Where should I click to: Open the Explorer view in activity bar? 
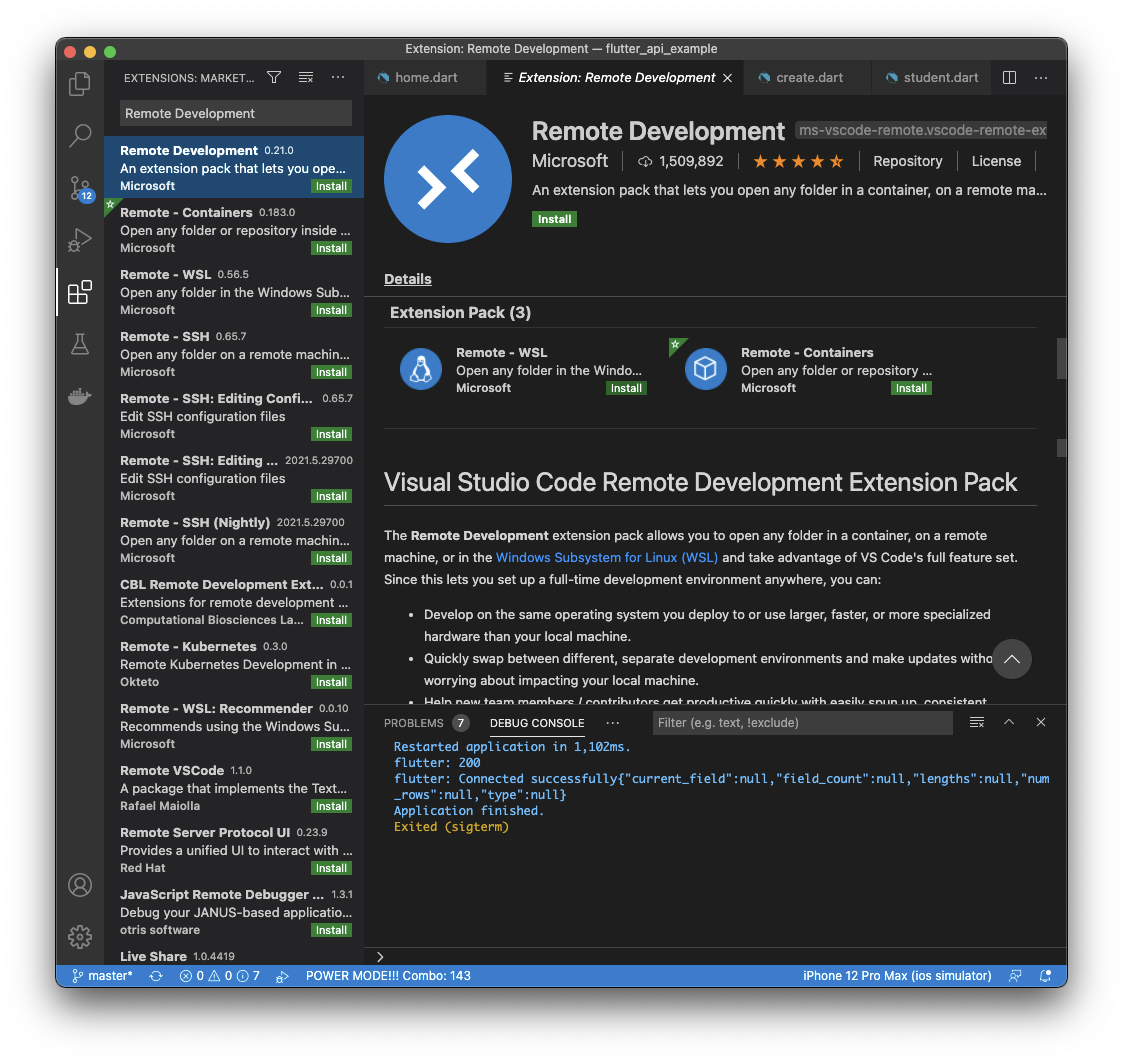(79, 83)
